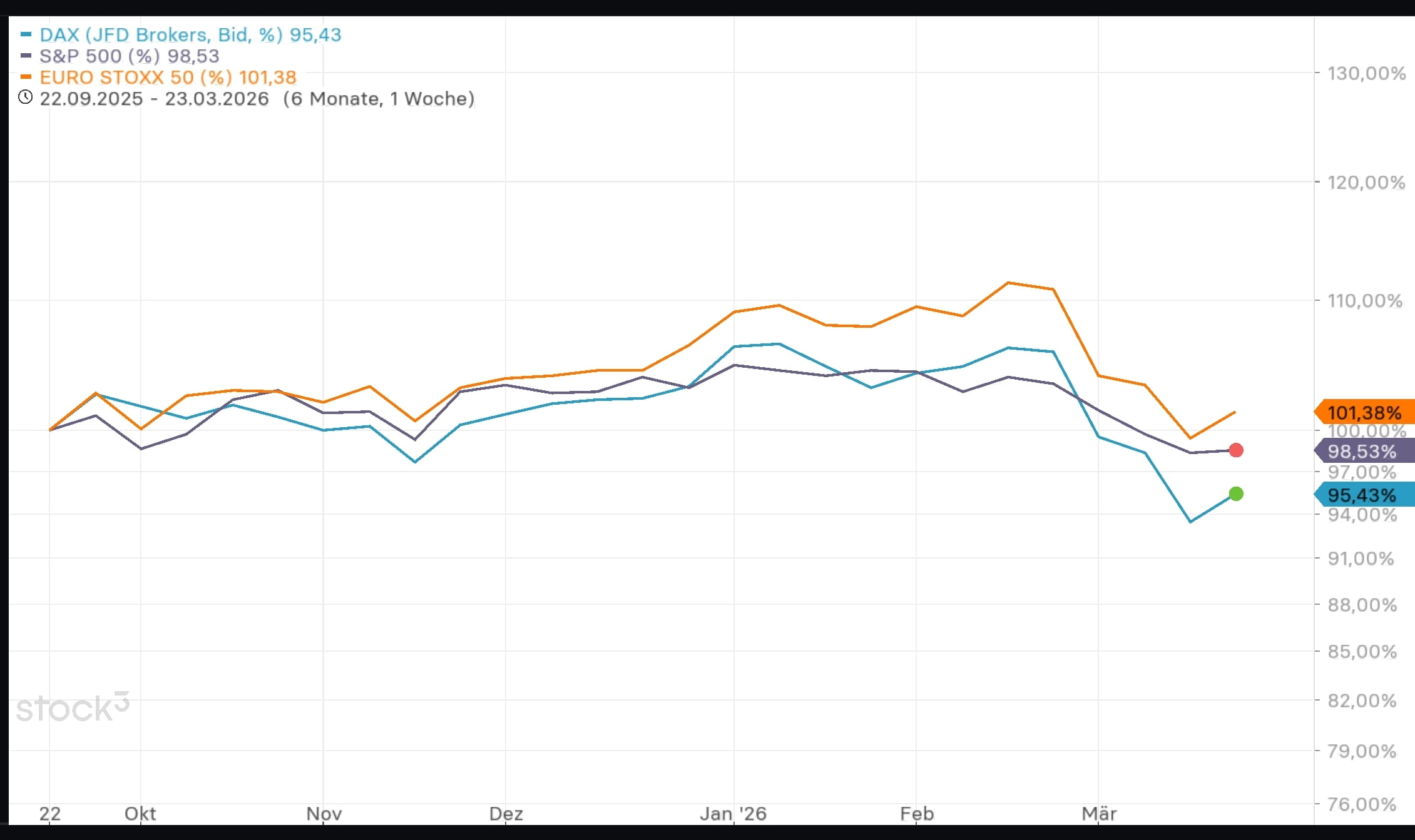Click the 110,00% value on price axis
This screenshot has height=840, width=1415.
1365,301
